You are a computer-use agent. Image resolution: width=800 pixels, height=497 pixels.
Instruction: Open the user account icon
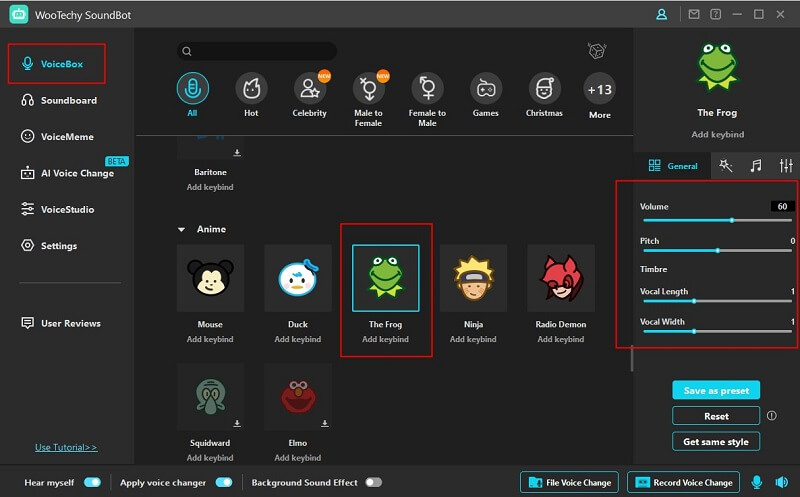661,14
